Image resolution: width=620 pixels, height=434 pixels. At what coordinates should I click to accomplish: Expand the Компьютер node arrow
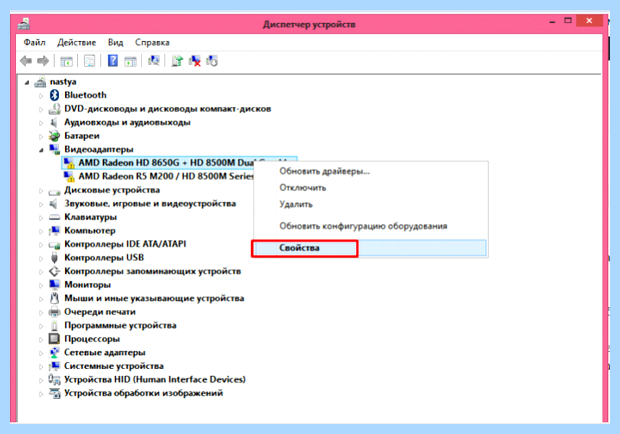pyautogui.click(x=41, y=231)
